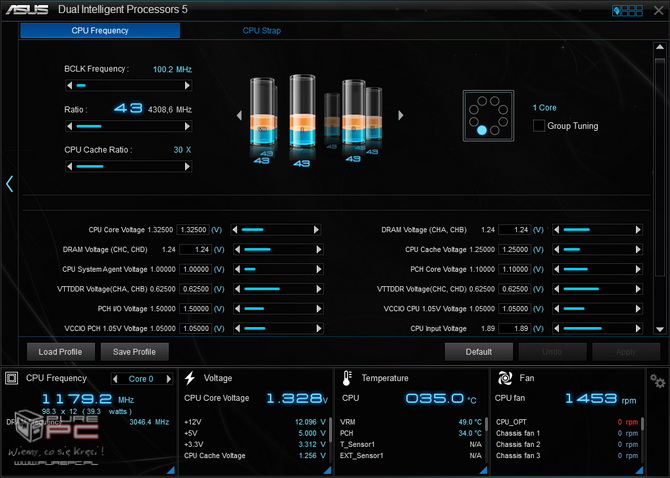Edit PCH Core Voltage value field
The width and height of the screenshot is (670, 478).
(x=515, y=269)
